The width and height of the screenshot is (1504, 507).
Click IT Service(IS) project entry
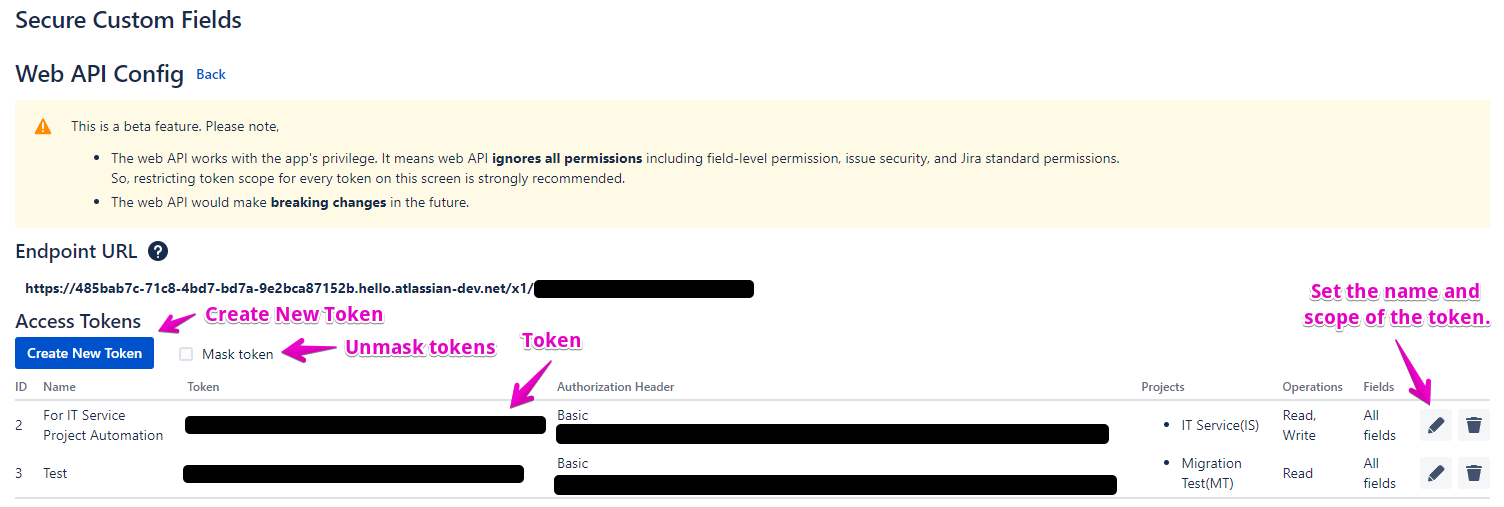(x=1220, y=425)
